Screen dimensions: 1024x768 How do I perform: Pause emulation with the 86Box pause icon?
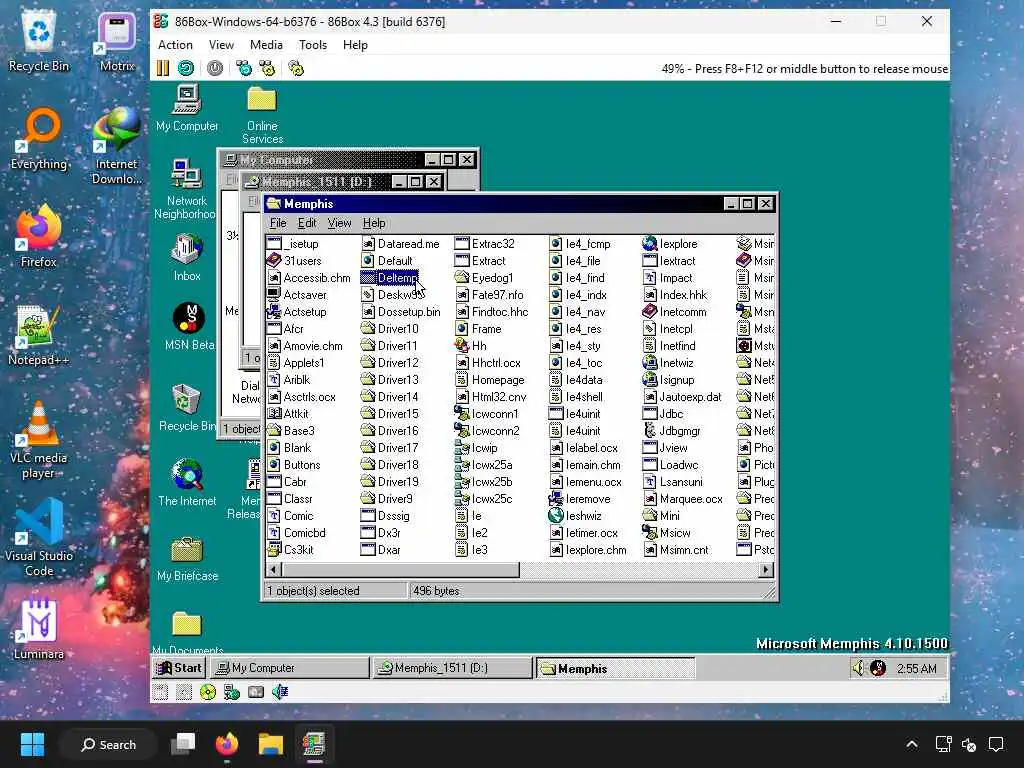(163, 68)
